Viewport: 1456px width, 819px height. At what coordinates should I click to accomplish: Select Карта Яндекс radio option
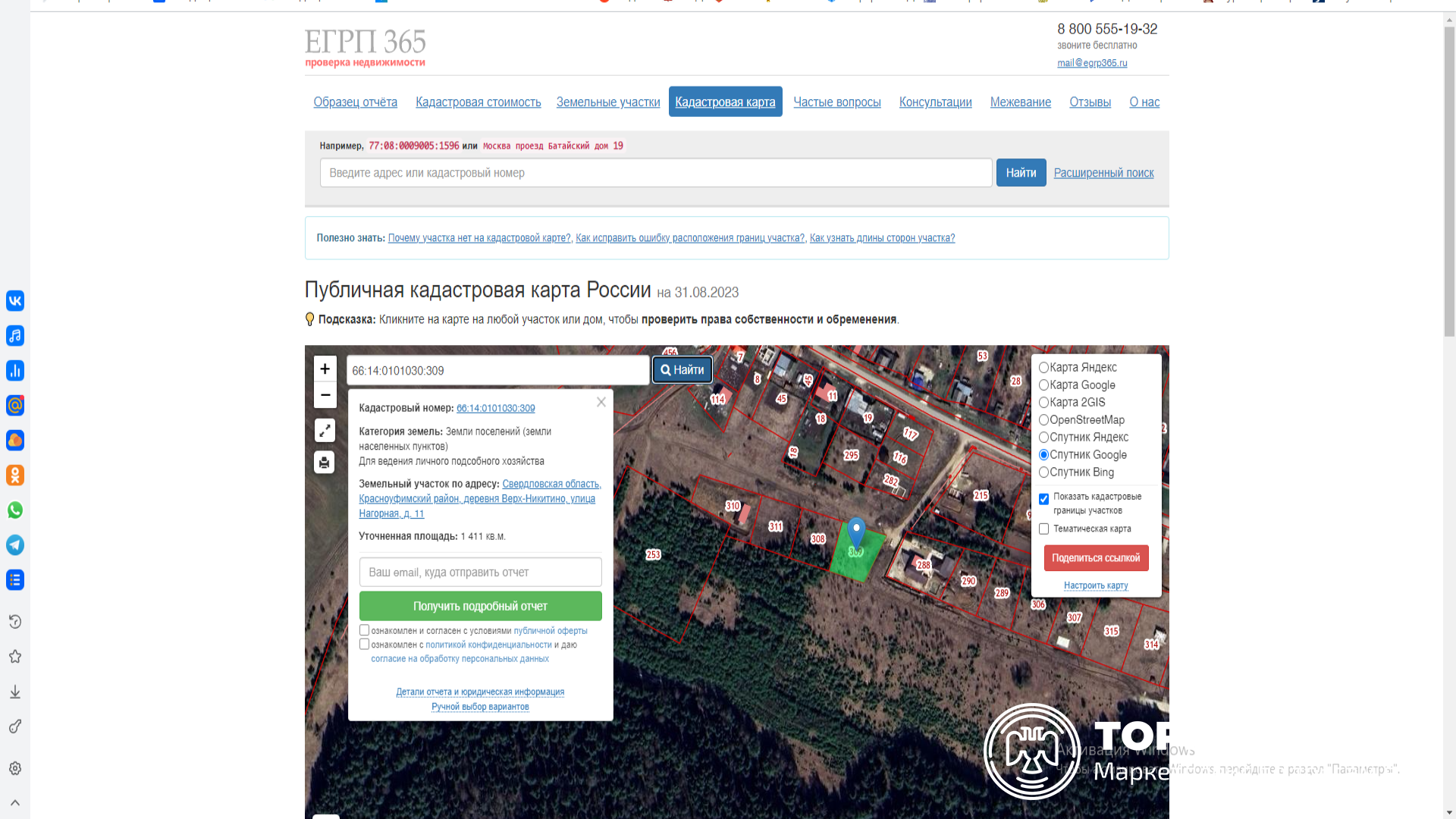1043,368
